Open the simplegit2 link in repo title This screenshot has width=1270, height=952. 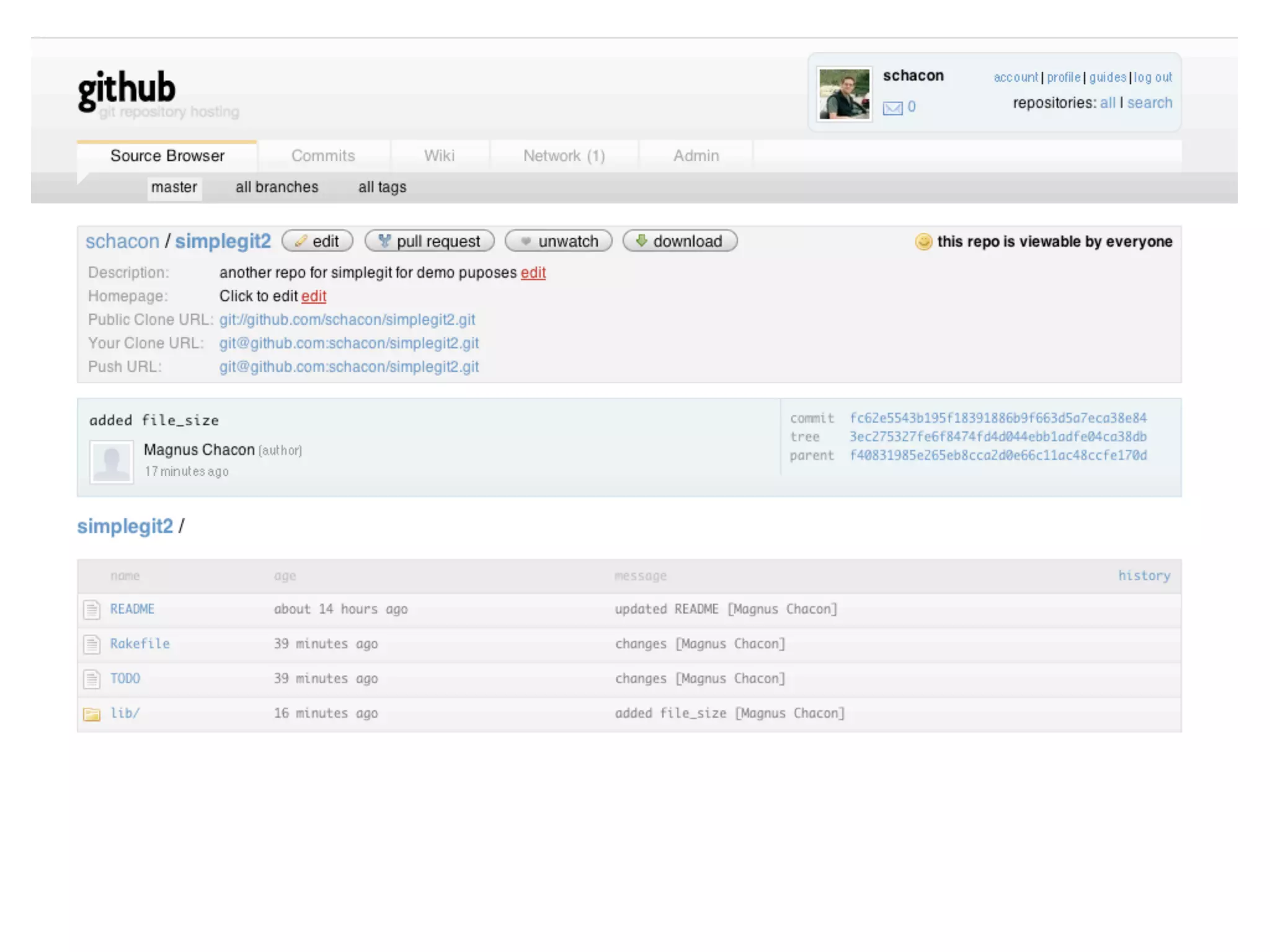pyautogui.click(x=223, y=241)
